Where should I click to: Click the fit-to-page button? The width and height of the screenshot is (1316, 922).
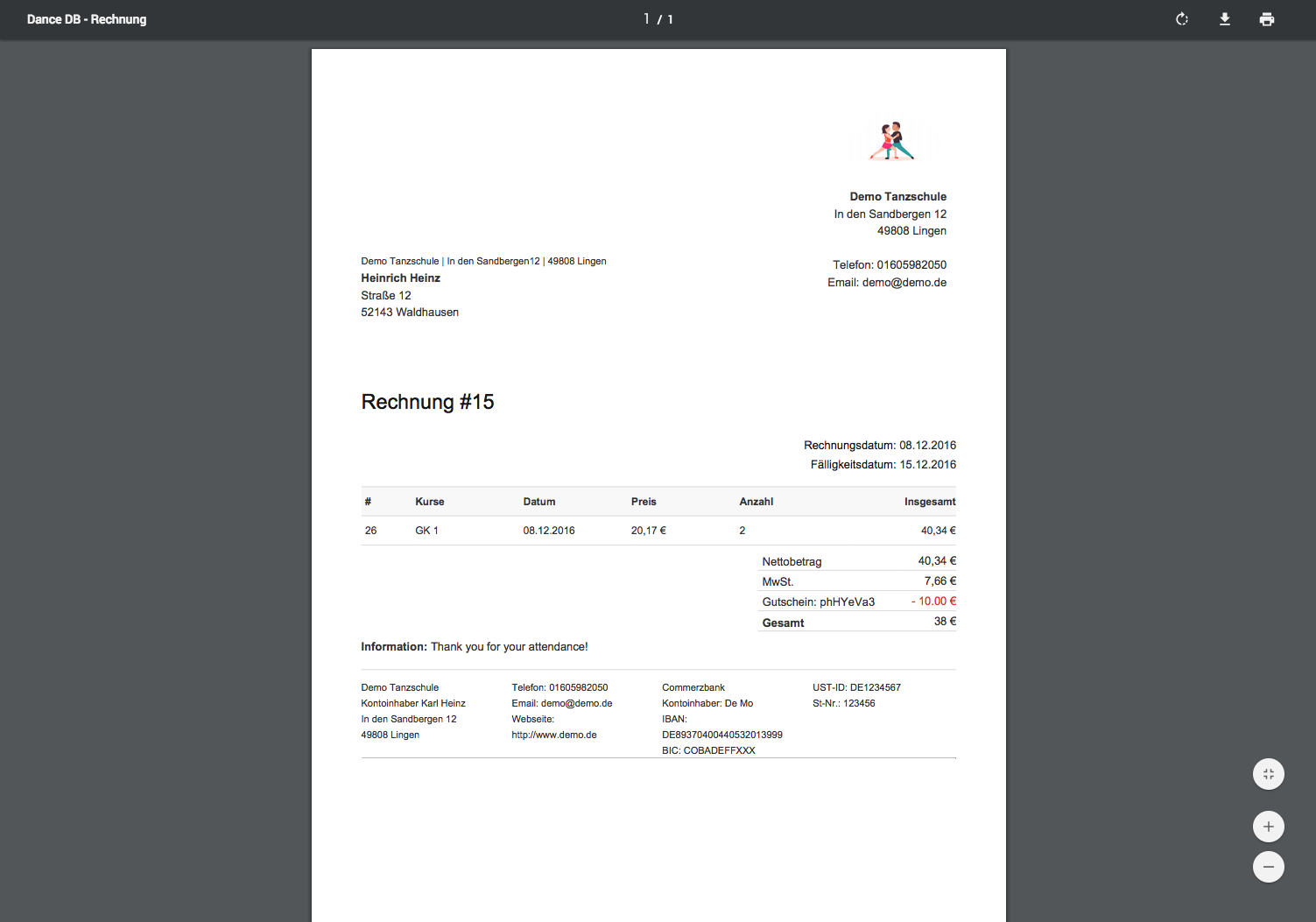click(1269, 774)
